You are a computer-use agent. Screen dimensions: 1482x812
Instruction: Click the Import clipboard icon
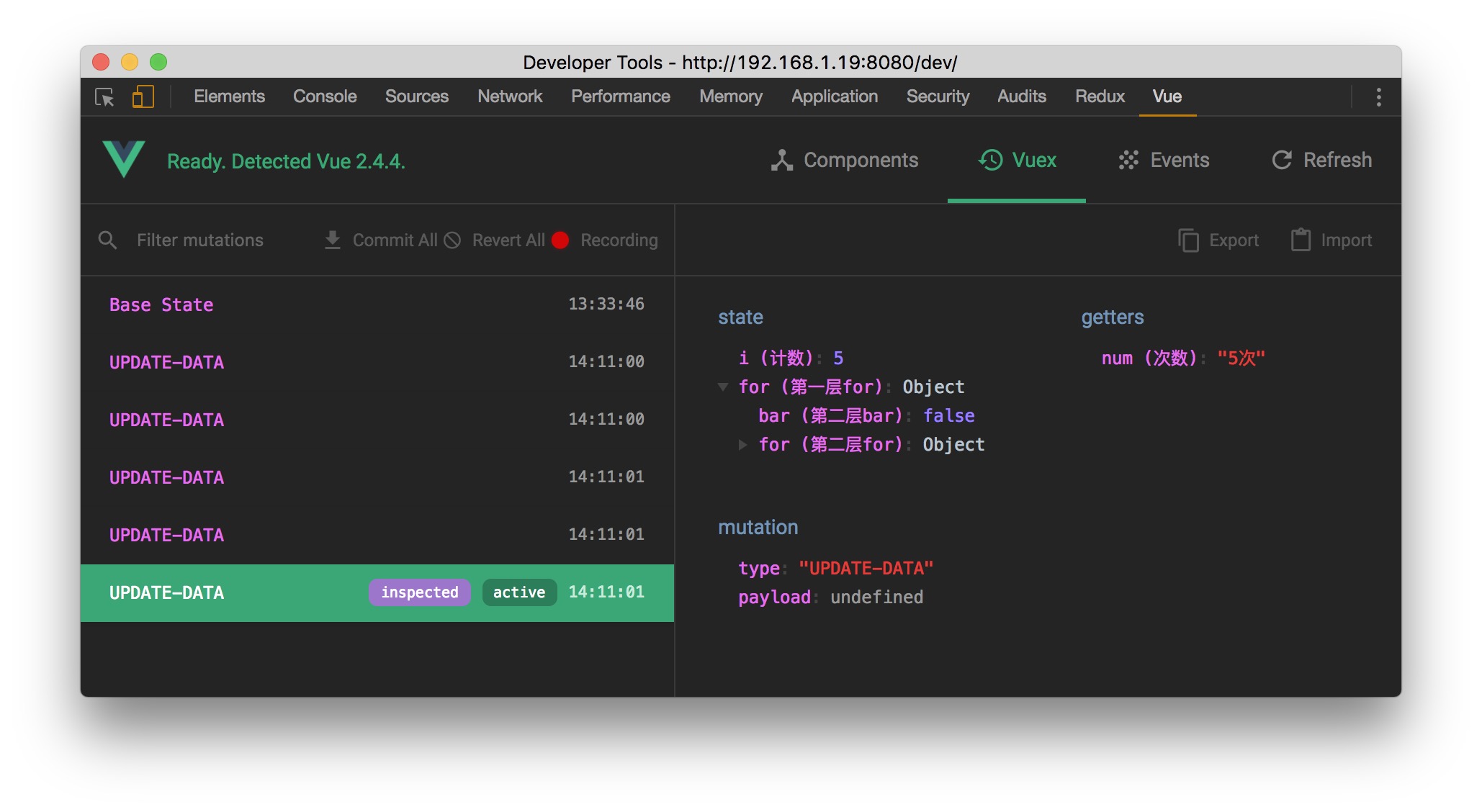point(1301,240)
